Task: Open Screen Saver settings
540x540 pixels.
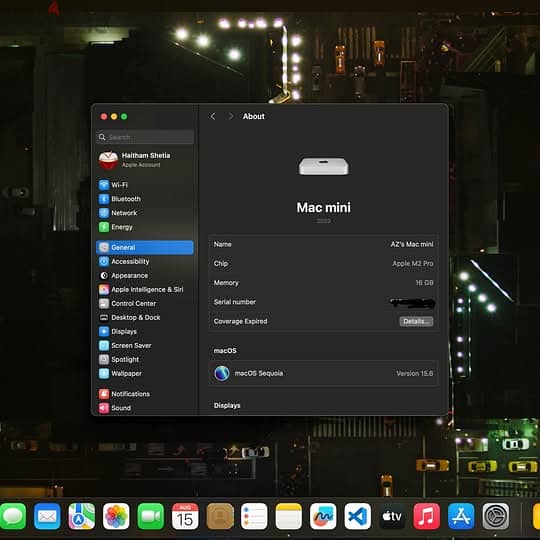Action: [145, 345]
